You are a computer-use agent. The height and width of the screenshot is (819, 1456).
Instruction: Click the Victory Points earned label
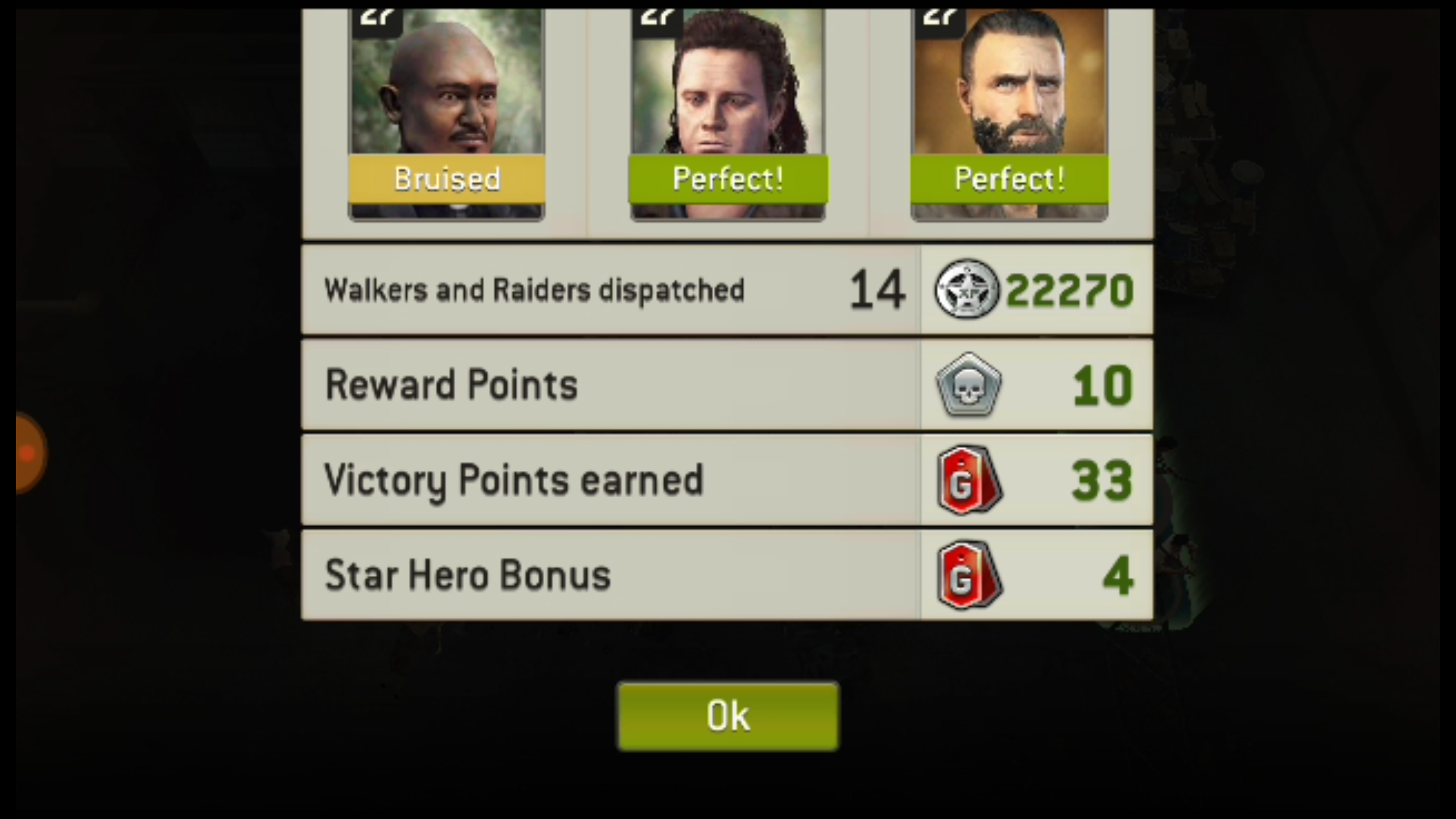[x=514, y=481]
